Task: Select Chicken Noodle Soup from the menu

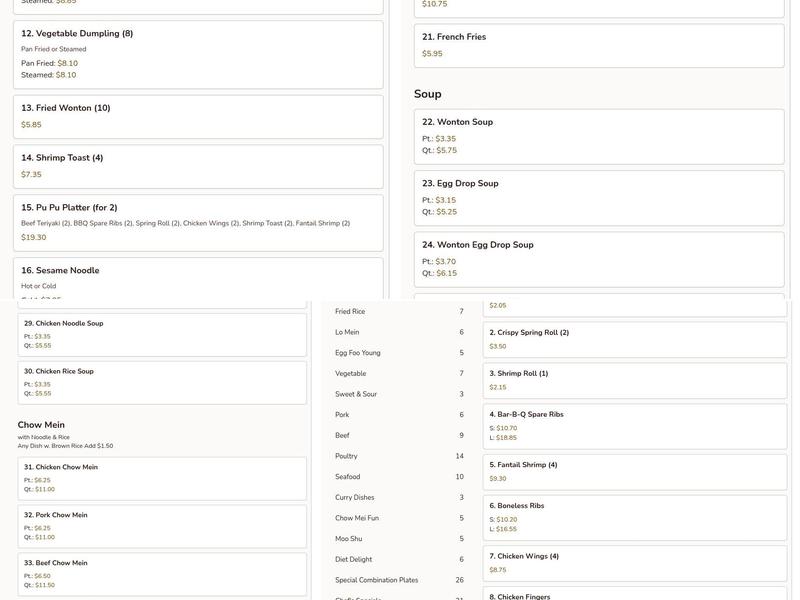Action: coord(162,335)
